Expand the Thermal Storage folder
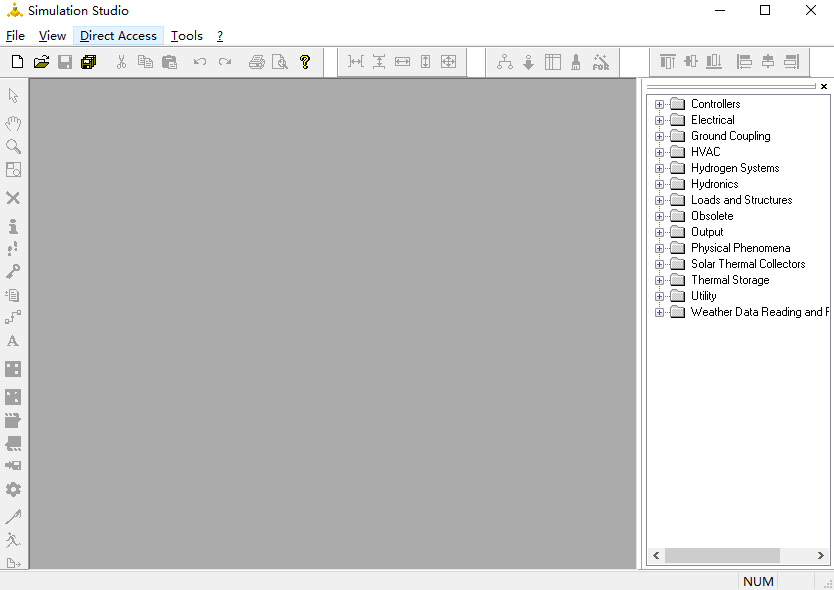The image size is (834, 590). tap(660, 280)
